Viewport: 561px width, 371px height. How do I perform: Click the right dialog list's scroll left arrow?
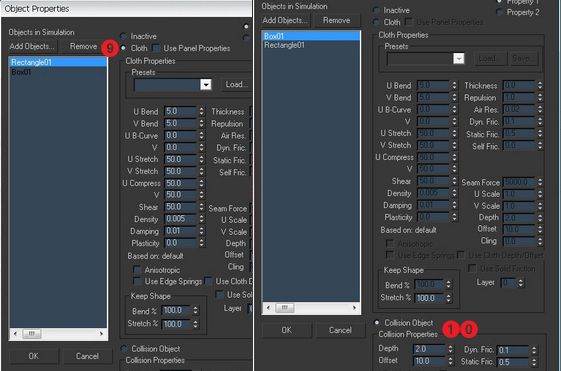268,308
